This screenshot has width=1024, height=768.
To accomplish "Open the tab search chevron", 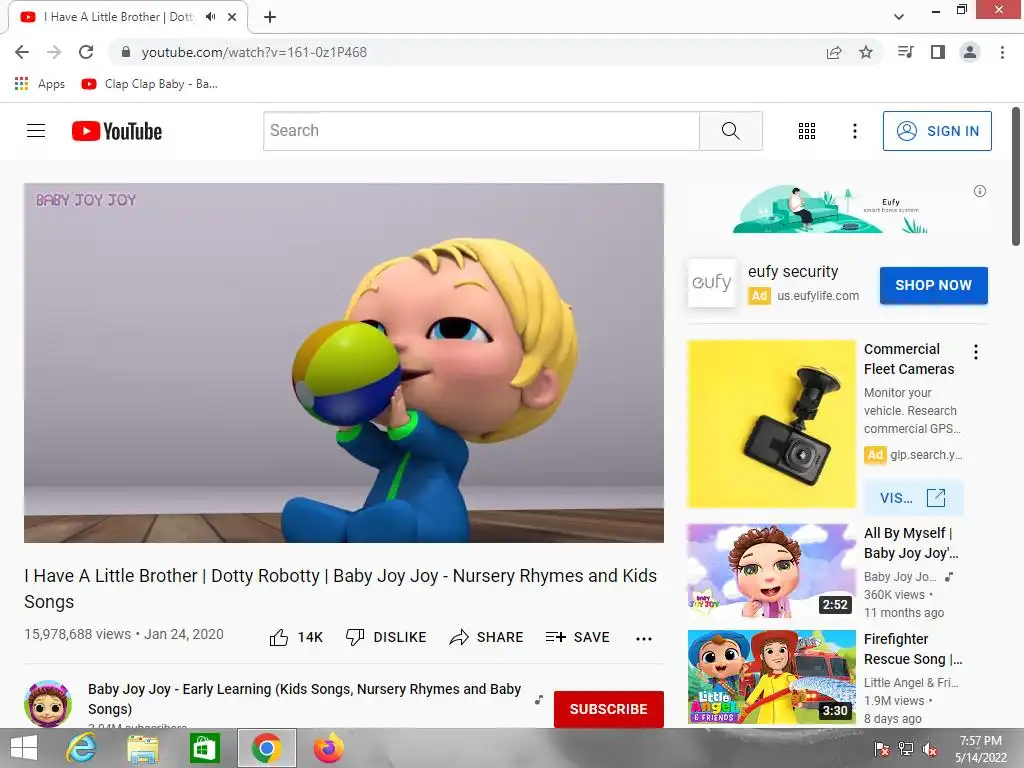I will [x=899, y=17].
